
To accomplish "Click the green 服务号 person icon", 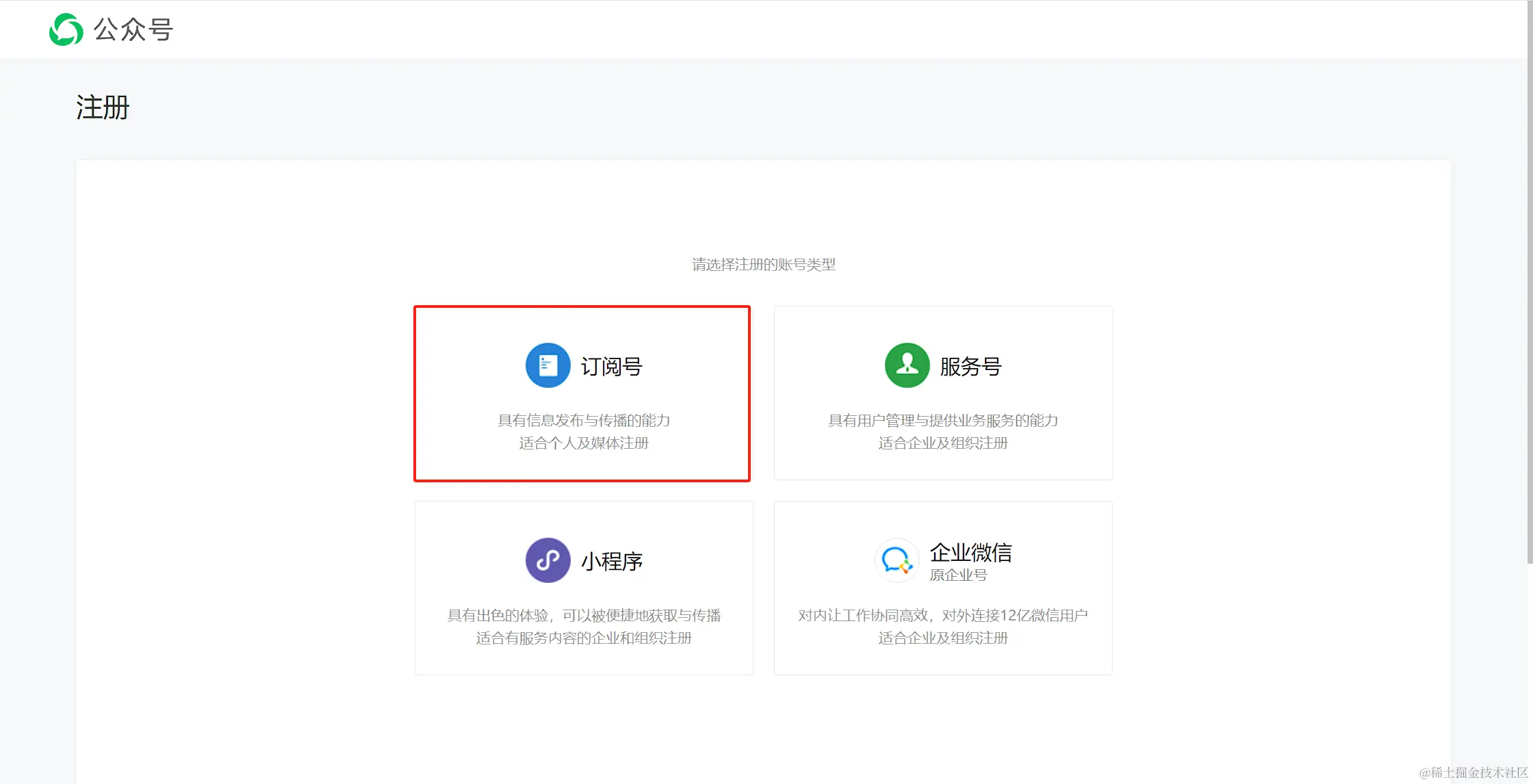I will (907, 365).
